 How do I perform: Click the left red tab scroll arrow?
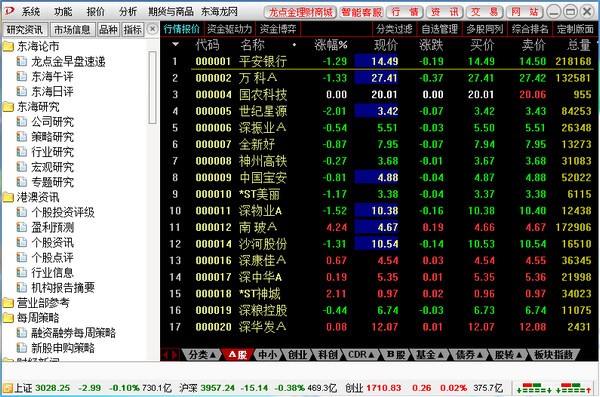[165, 355]
